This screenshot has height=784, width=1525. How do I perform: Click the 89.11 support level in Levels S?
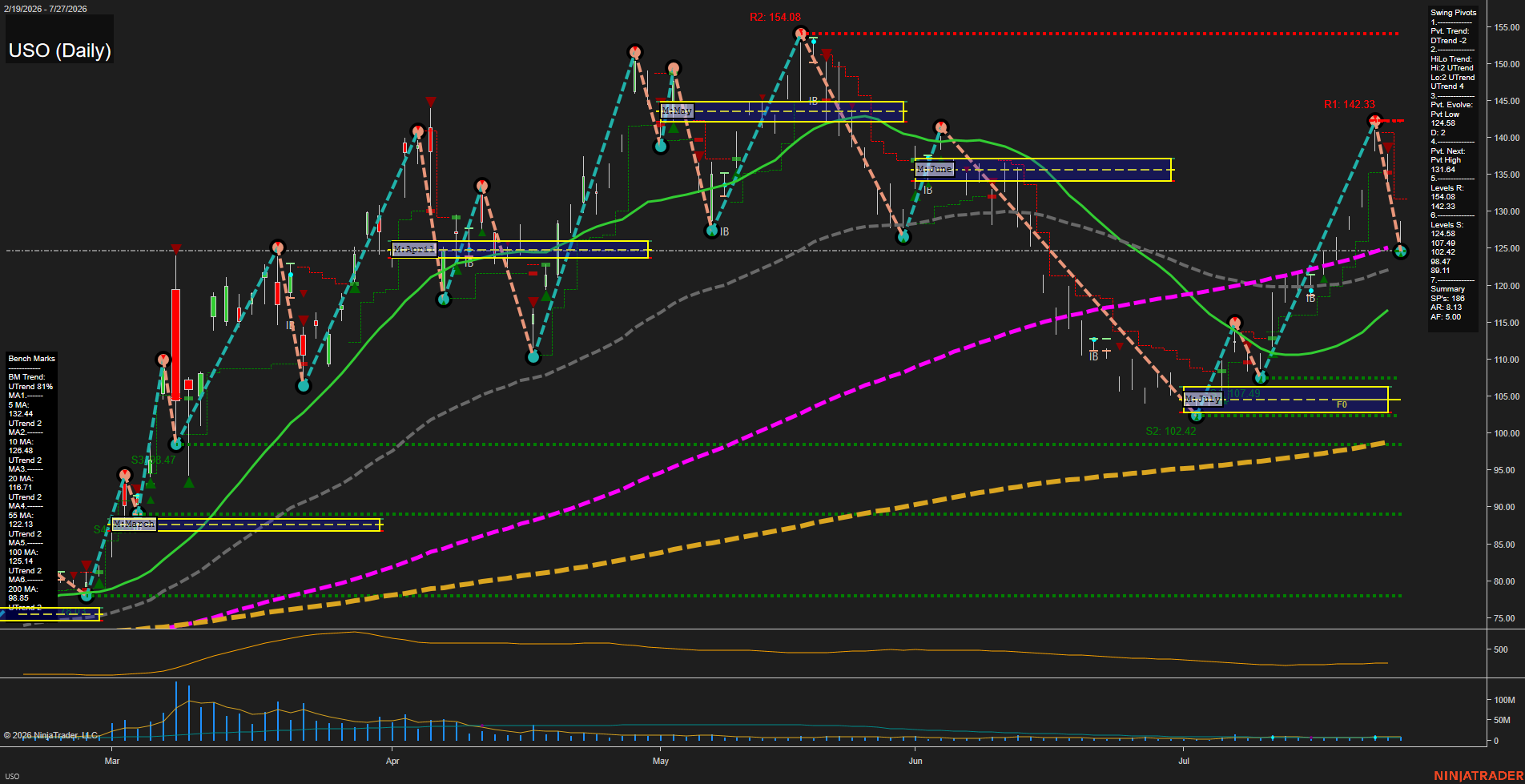[x=1440, y=271]
